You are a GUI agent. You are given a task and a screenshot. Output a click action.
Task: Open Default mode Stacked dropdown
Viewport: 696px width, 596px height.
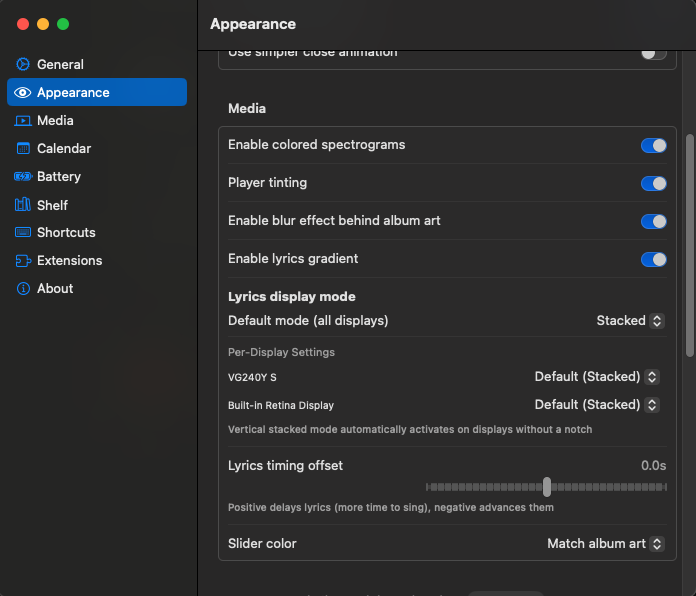point(630,320)
